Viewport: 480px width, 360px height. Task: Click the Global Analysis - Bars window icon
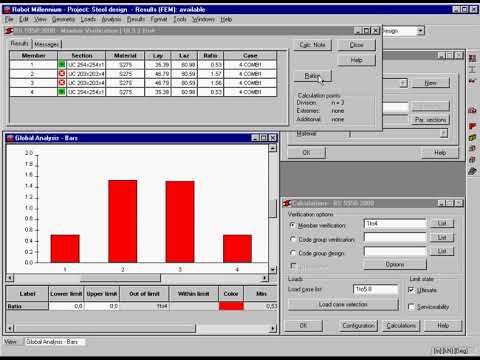(10, 138)
